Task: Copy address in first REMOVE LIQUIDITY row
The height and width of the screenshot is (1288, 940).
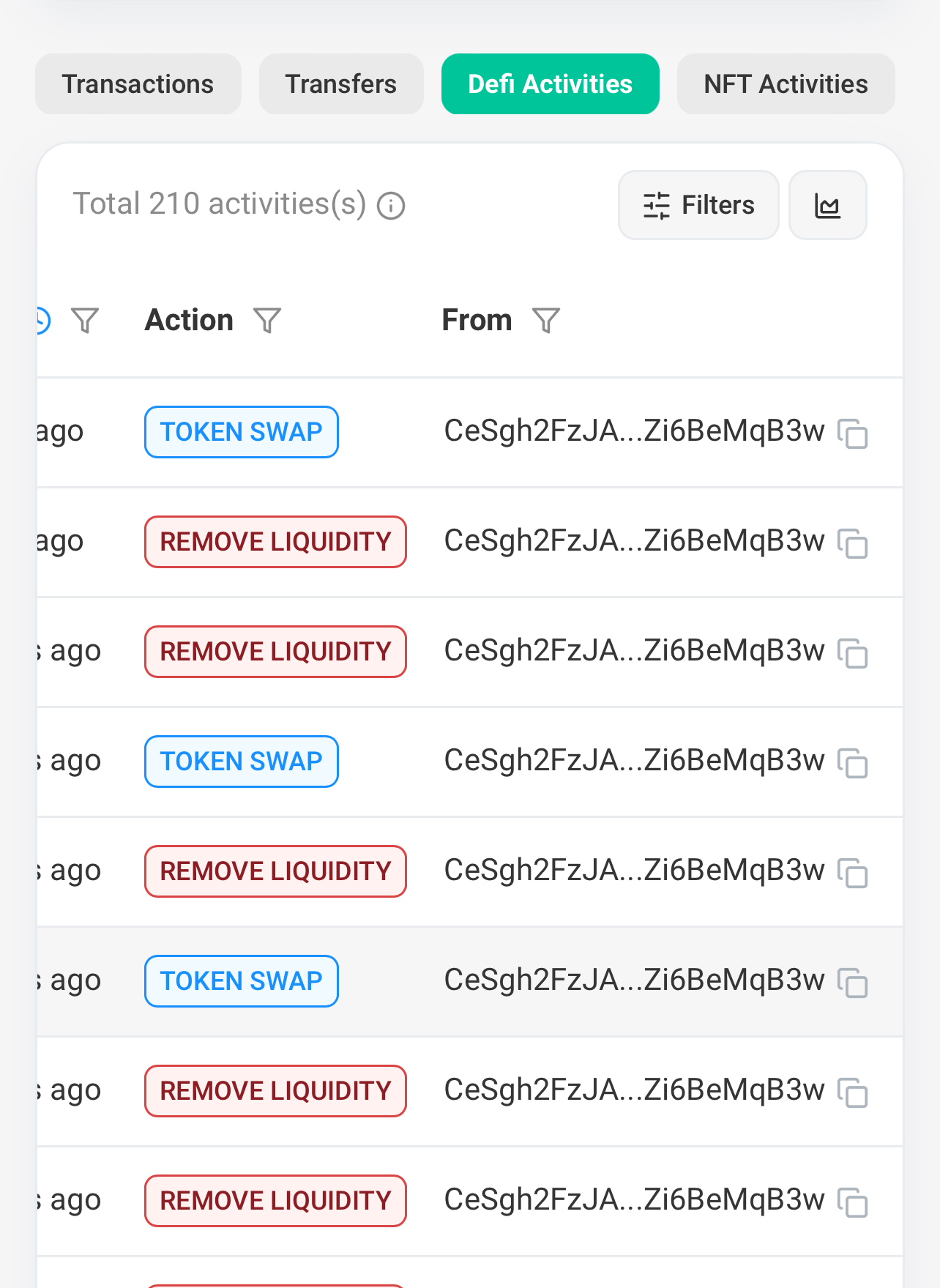Action: point(853,543)
